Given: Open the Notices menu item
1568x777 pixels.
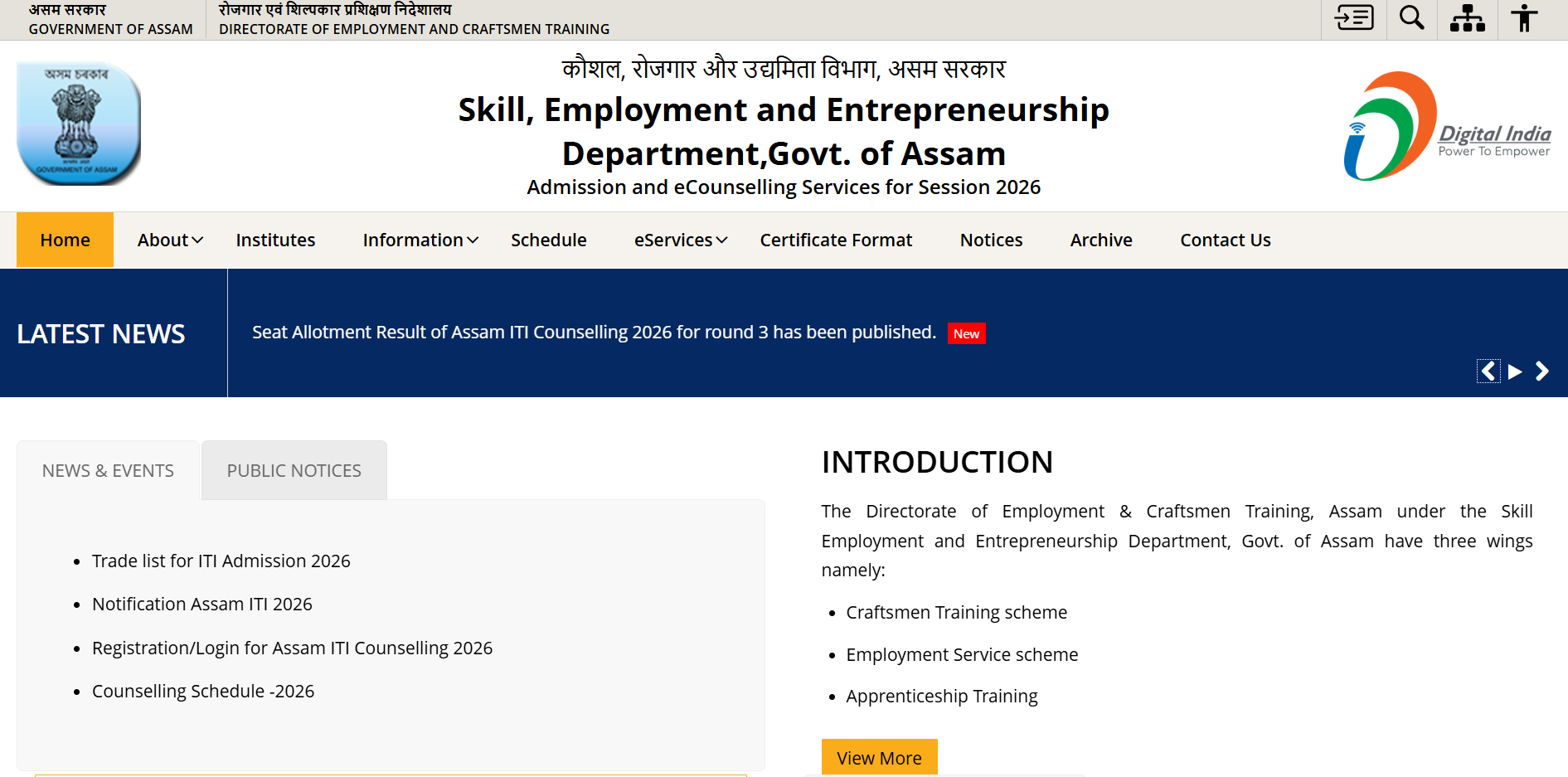Looking at the screenshot, I should coord(991,240).
